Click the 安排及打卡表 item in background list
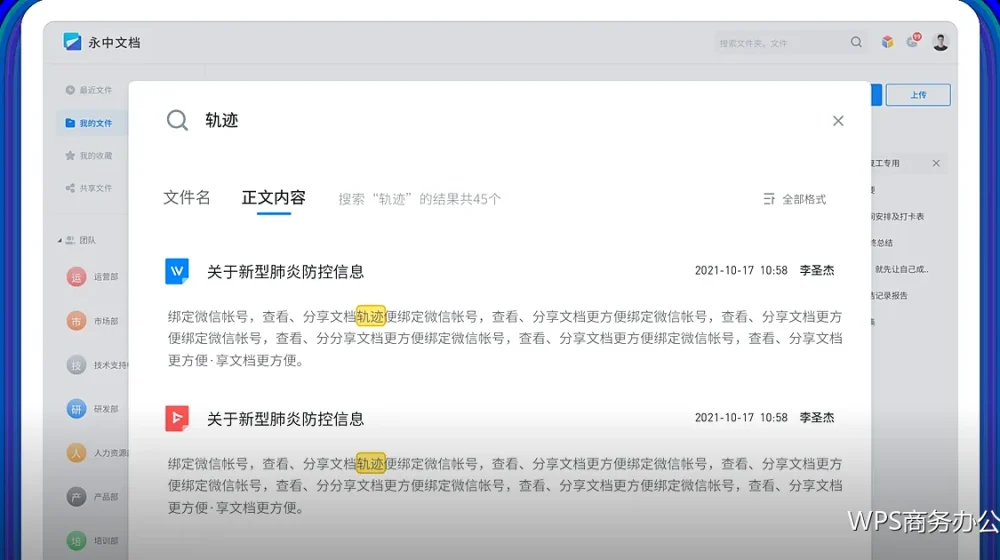The width and height of the screenshot is (1000, 560). [898, 216]
